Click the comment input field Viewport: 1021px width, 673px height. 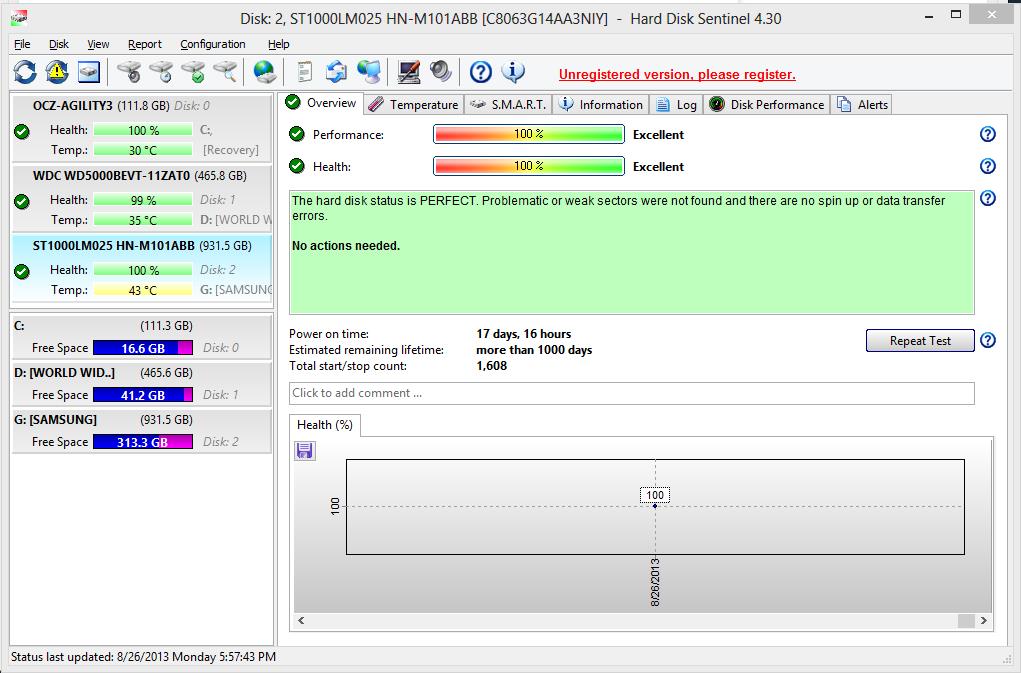pyautogui.click(x=632, y=393)
